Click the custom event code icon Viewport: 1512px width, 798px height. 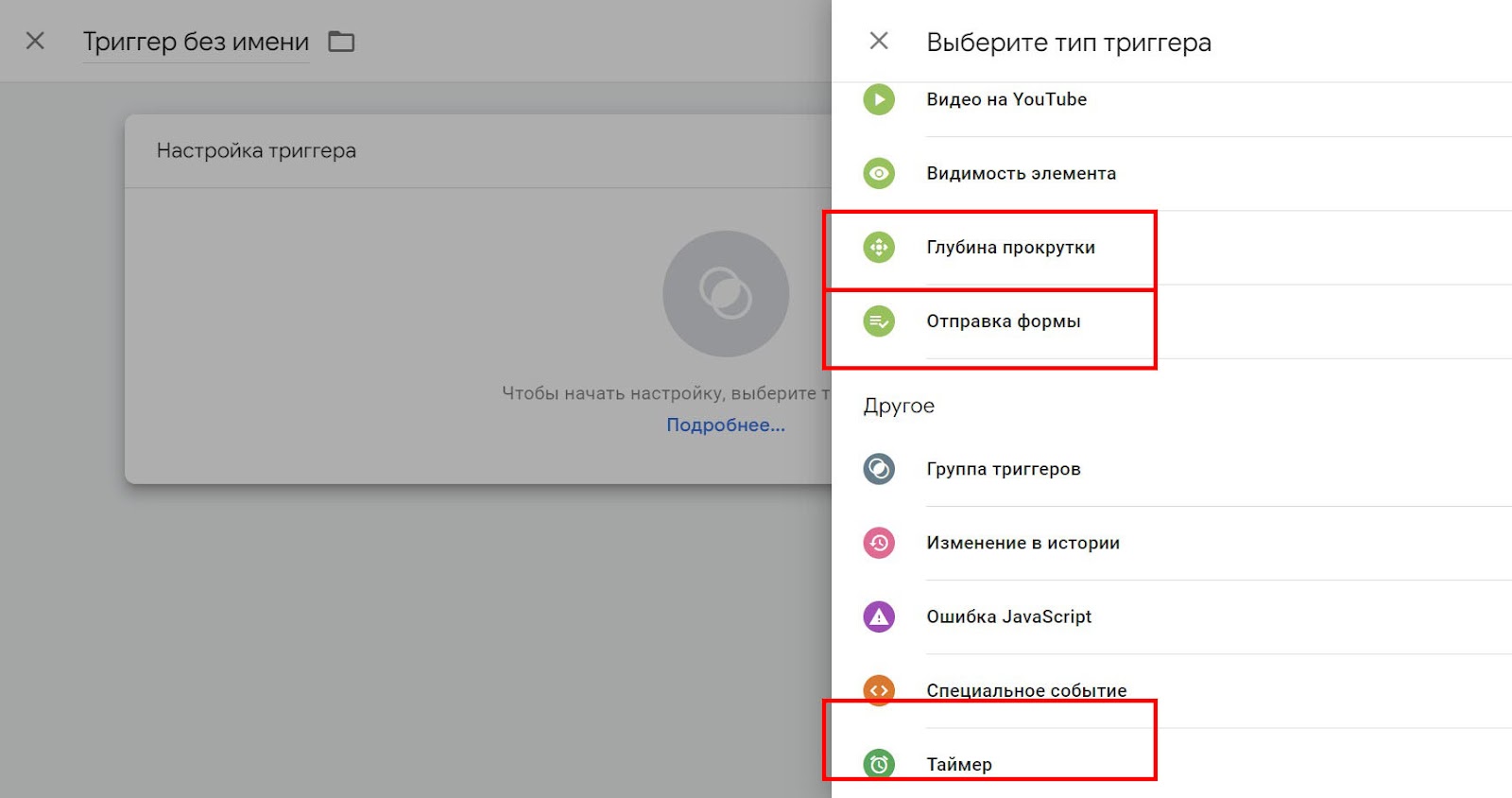point(879,690)
